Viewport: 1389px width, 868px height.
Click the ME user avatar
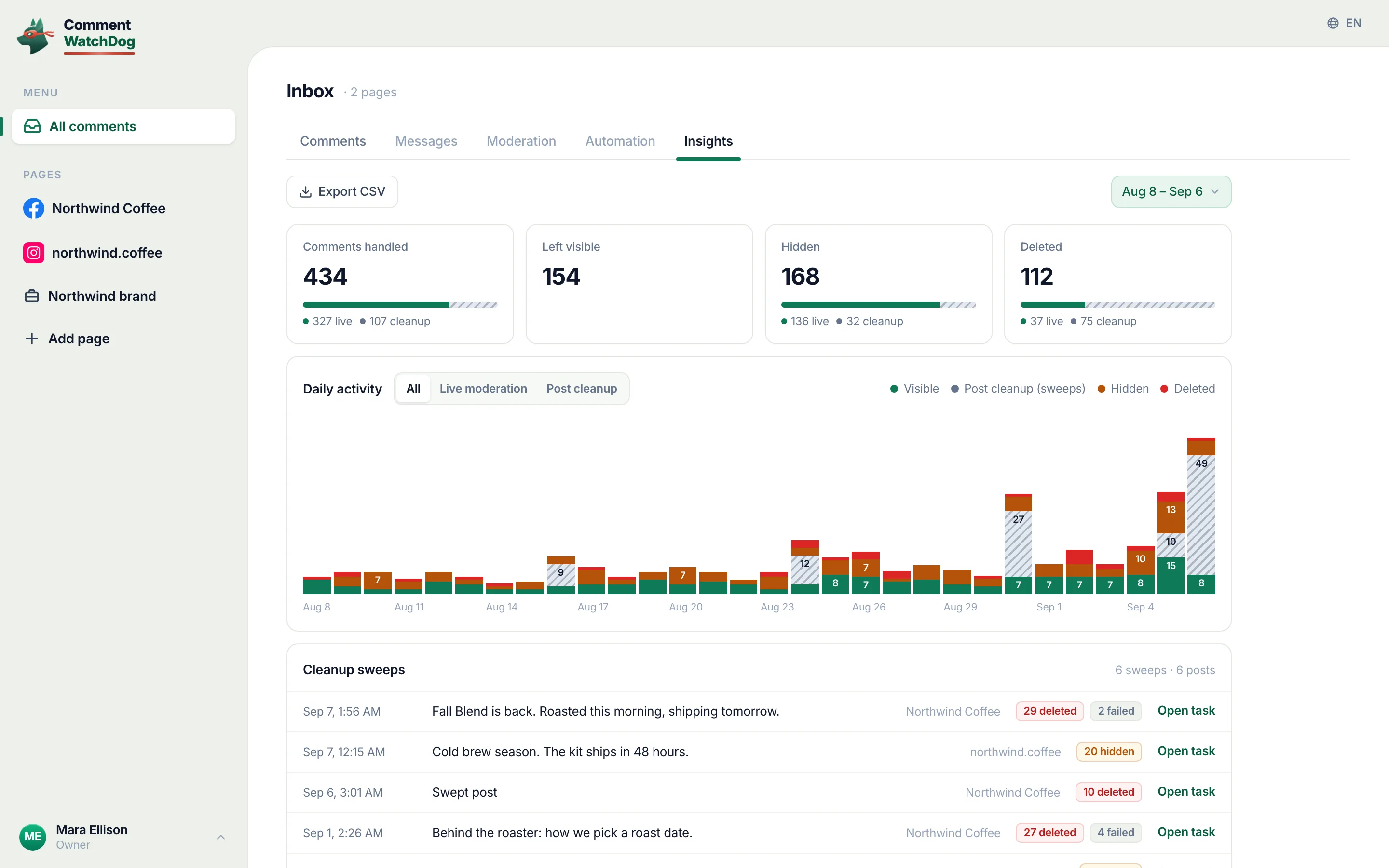[33, 837]
